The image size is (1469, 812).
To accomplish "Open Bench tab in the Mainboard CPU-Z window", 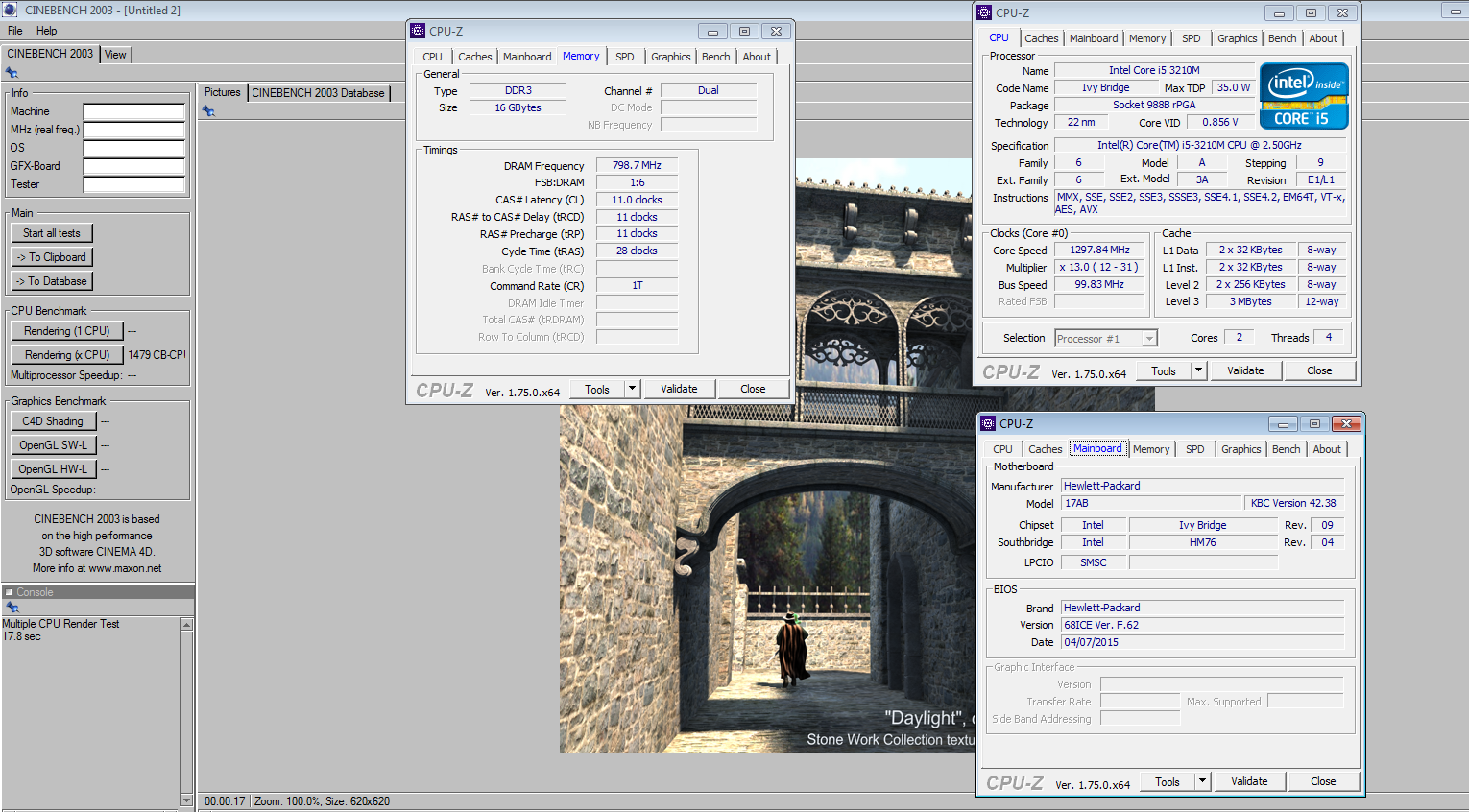I will tap(1287, 449).
